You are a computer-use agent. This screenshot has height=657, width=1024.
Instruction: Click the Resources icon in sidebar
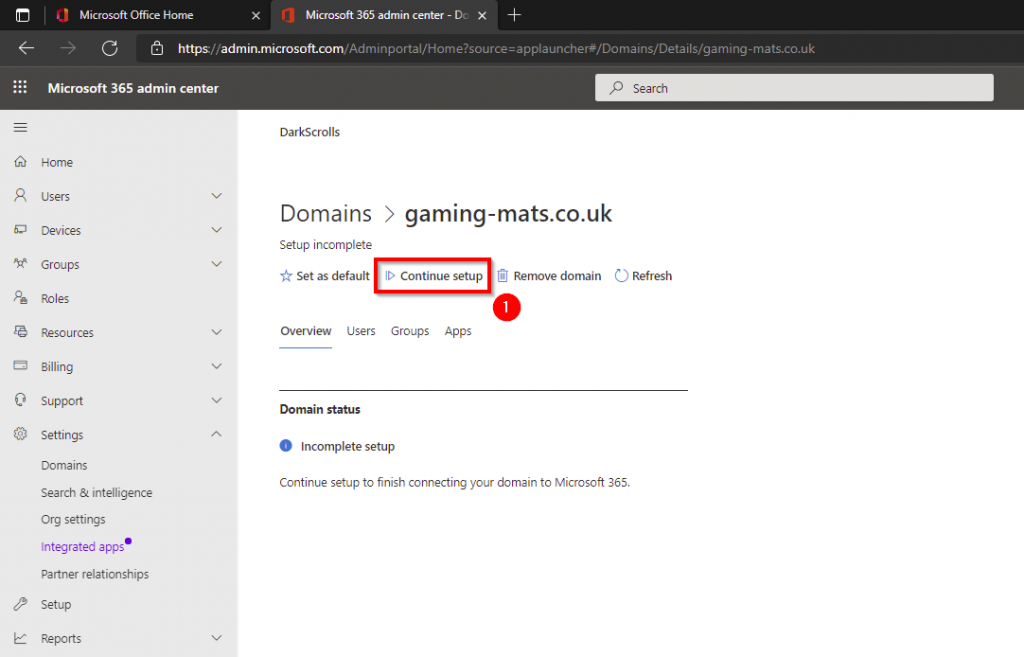click(x=20, y=332)
